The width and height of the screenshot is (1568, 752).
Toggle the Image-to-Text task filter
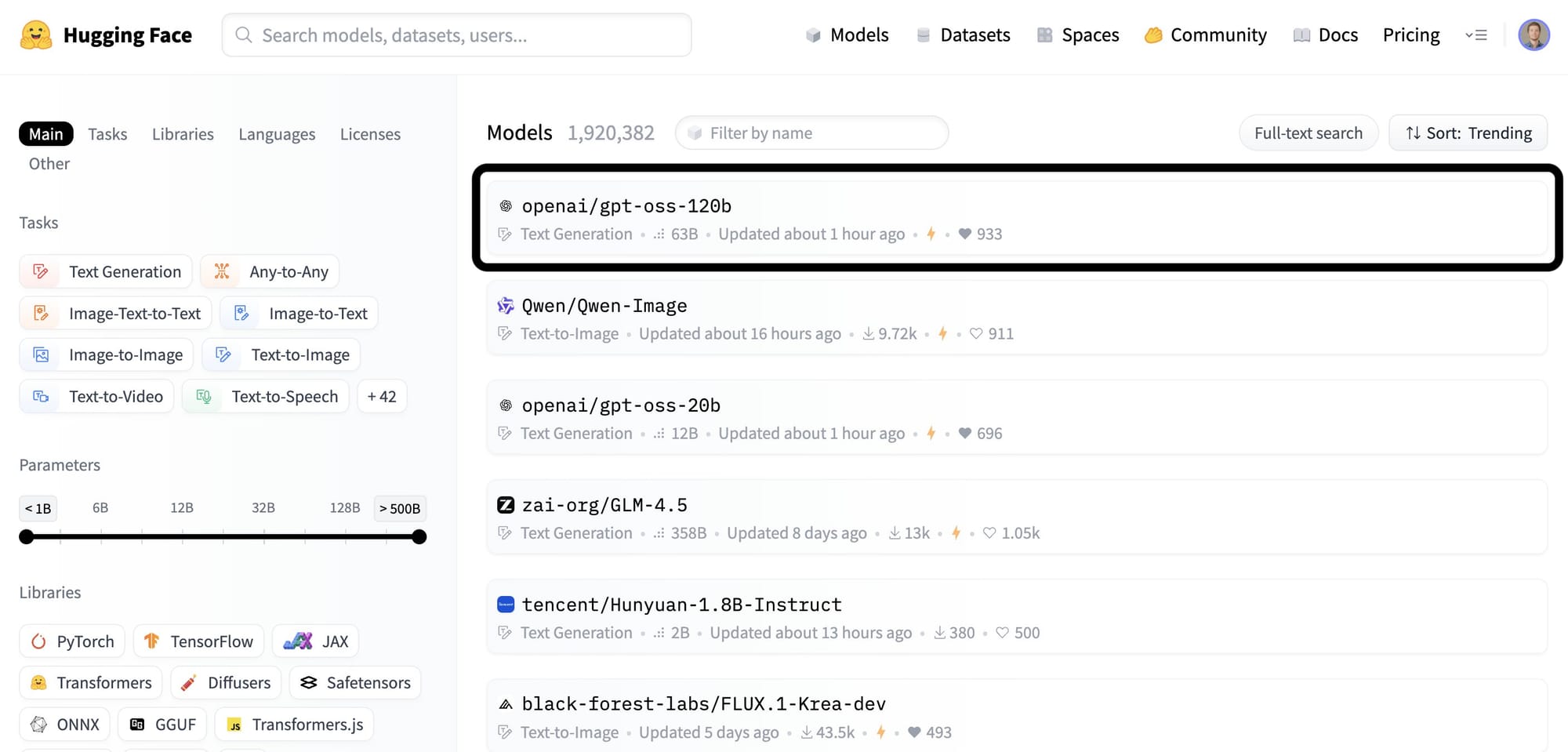pos(299,313)
